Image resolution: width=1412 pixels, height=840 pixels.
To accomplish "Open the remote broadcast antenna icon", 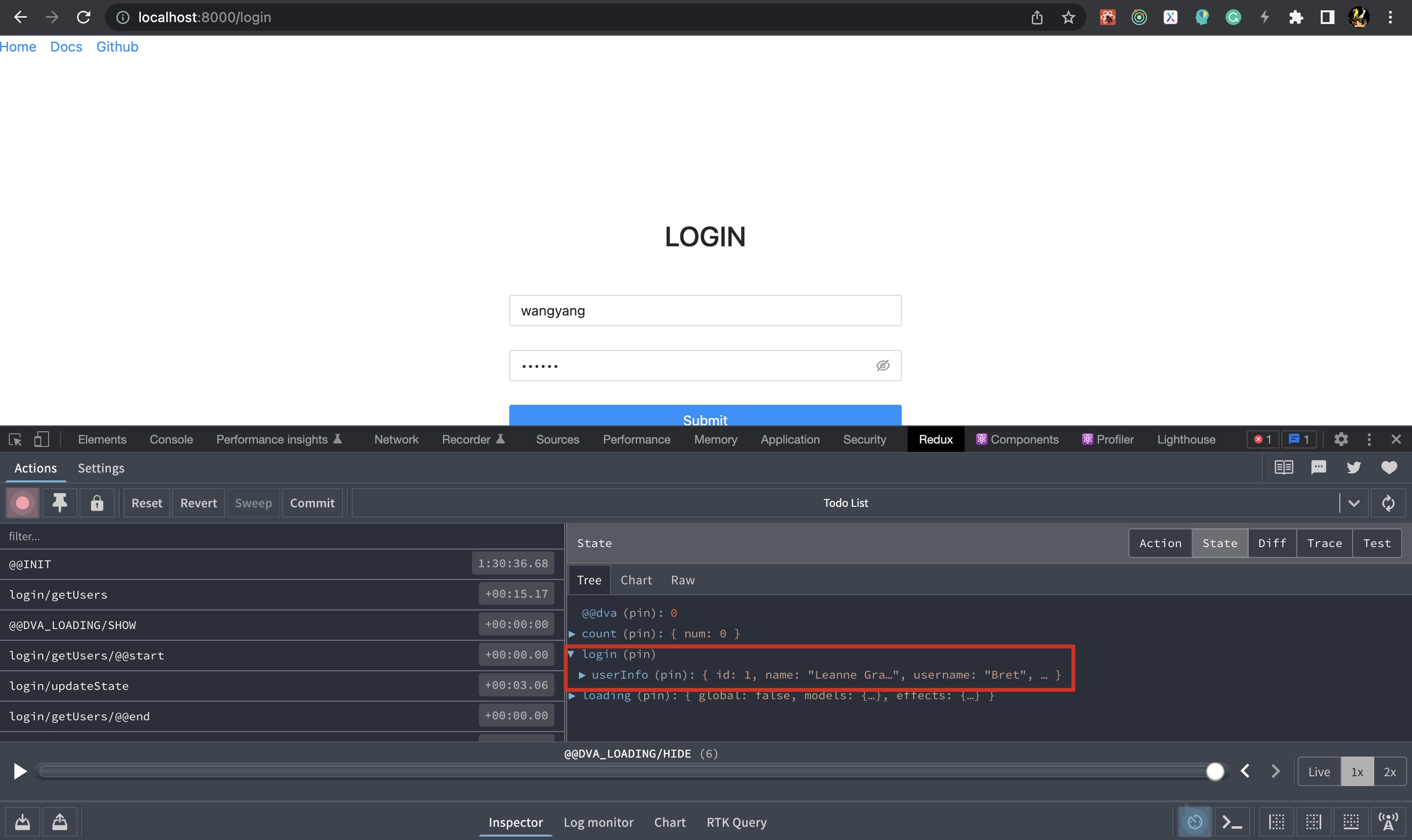I will pyautogui.click(x=1387, y=822).
